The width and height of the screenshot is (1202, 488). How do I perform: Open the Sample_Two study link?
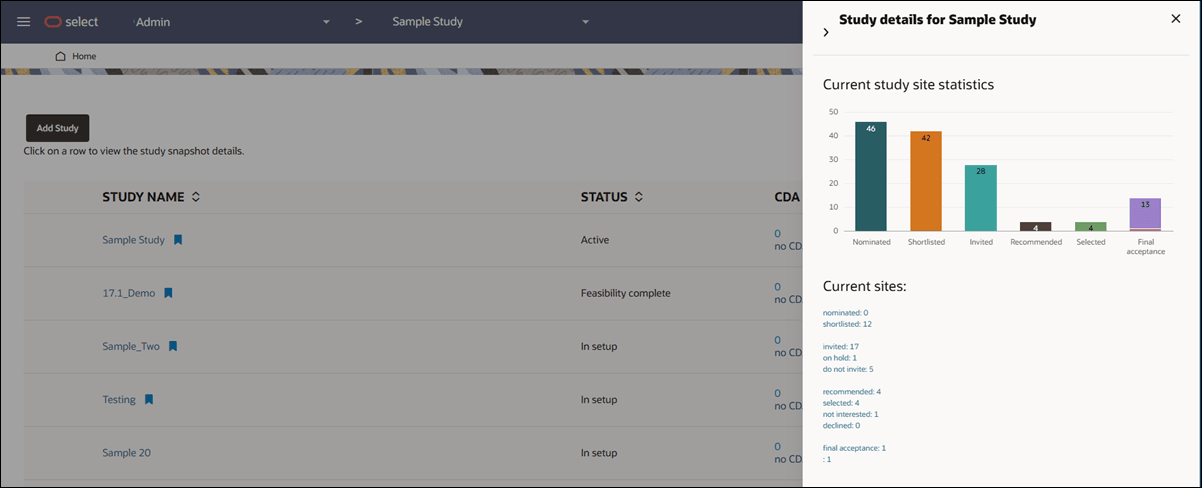131,346
